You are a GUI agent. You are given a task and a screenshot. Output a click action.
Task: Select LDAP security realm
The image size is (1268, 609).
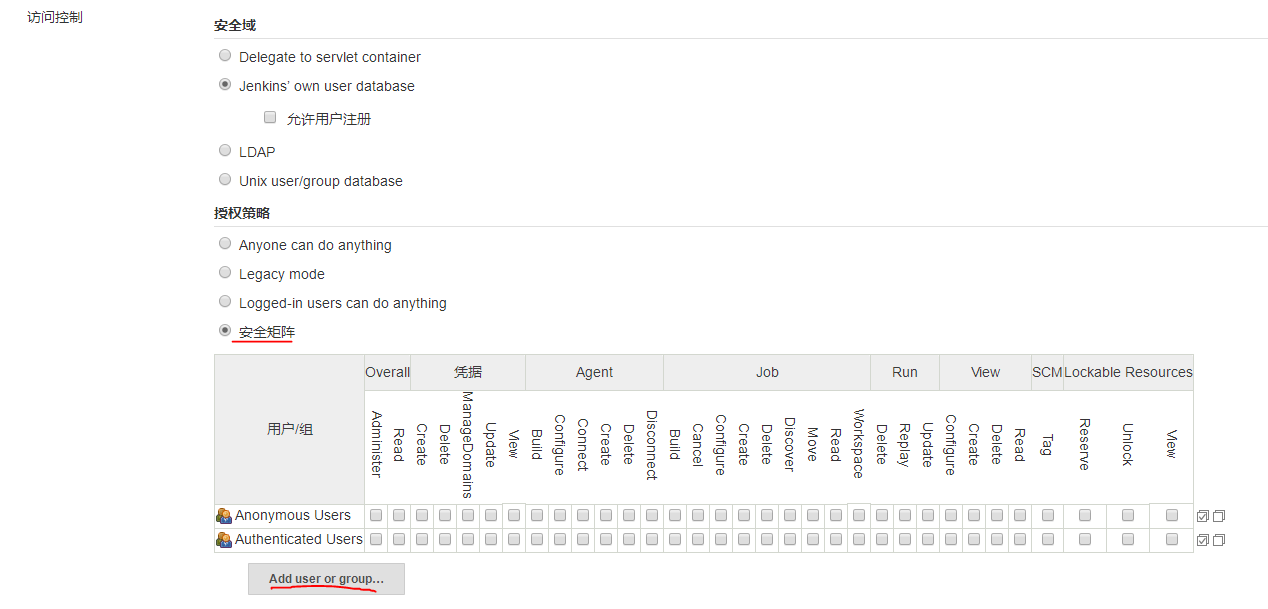pos(225,151)
